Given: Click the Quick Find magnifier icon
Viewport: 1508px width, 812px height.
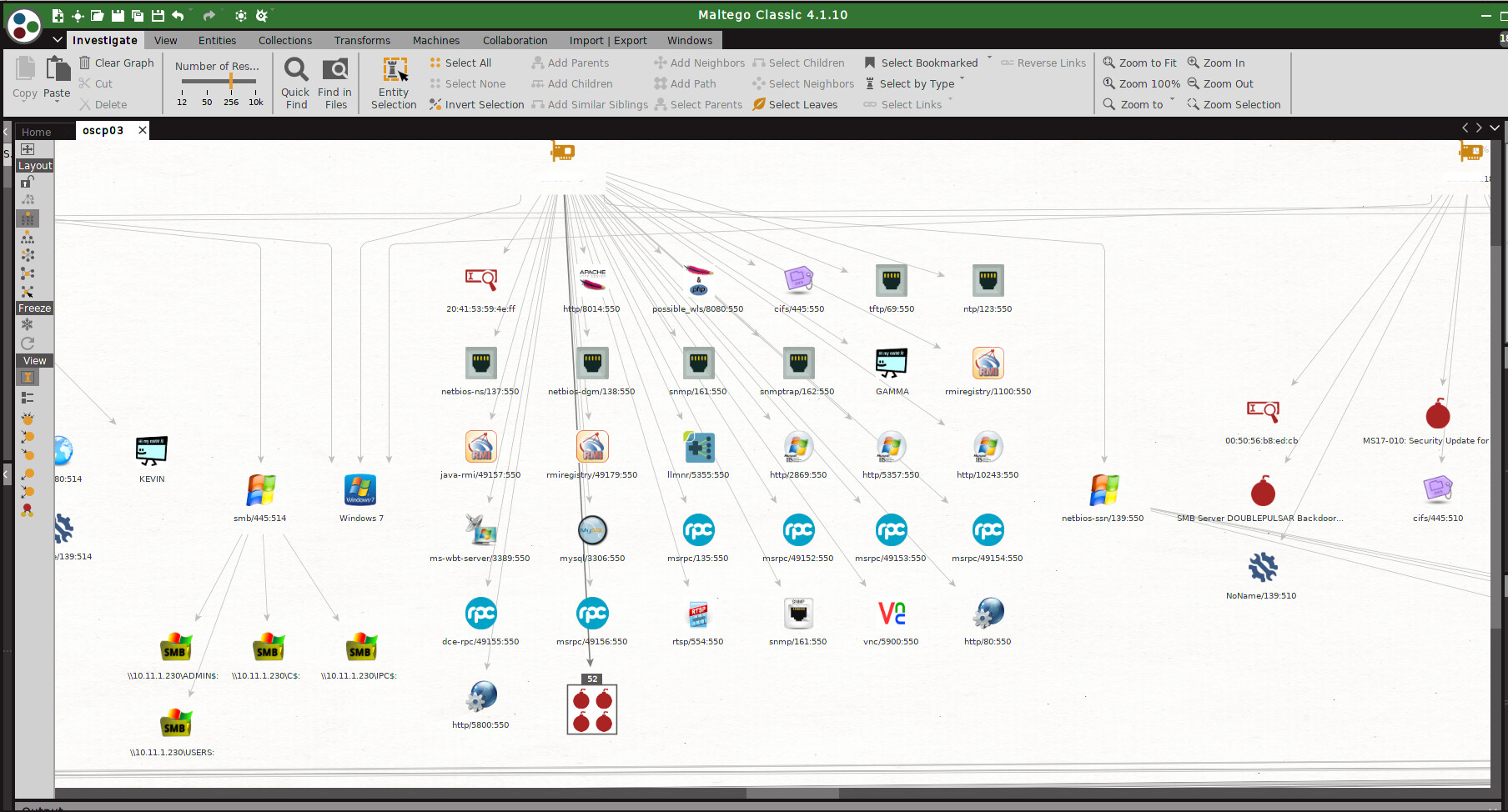Looking at the screenshot, I should click(296, 69).
